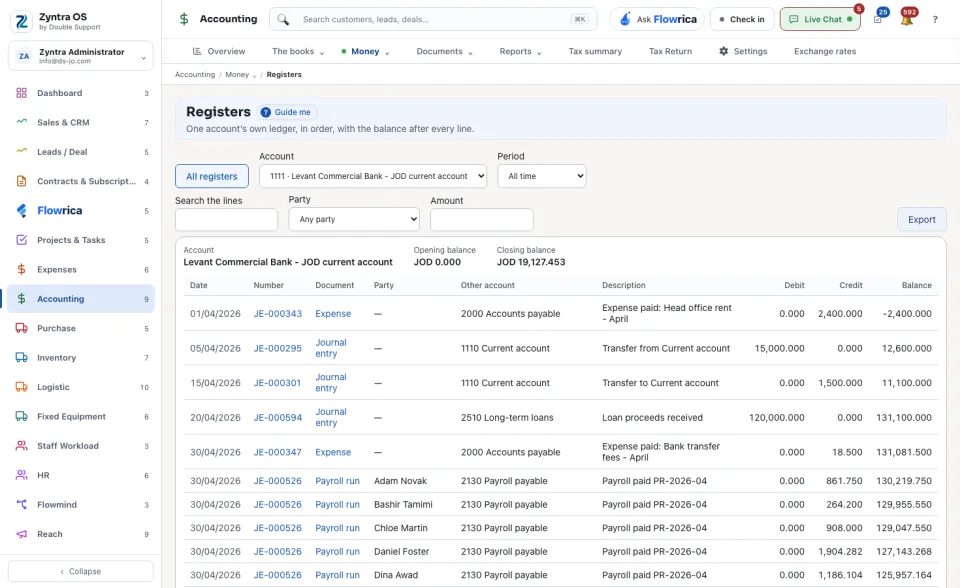Viewport: 960px width, 588px height.
Task: Expand the Zyntra Administrator account switcher
Action: click(81, 56)
